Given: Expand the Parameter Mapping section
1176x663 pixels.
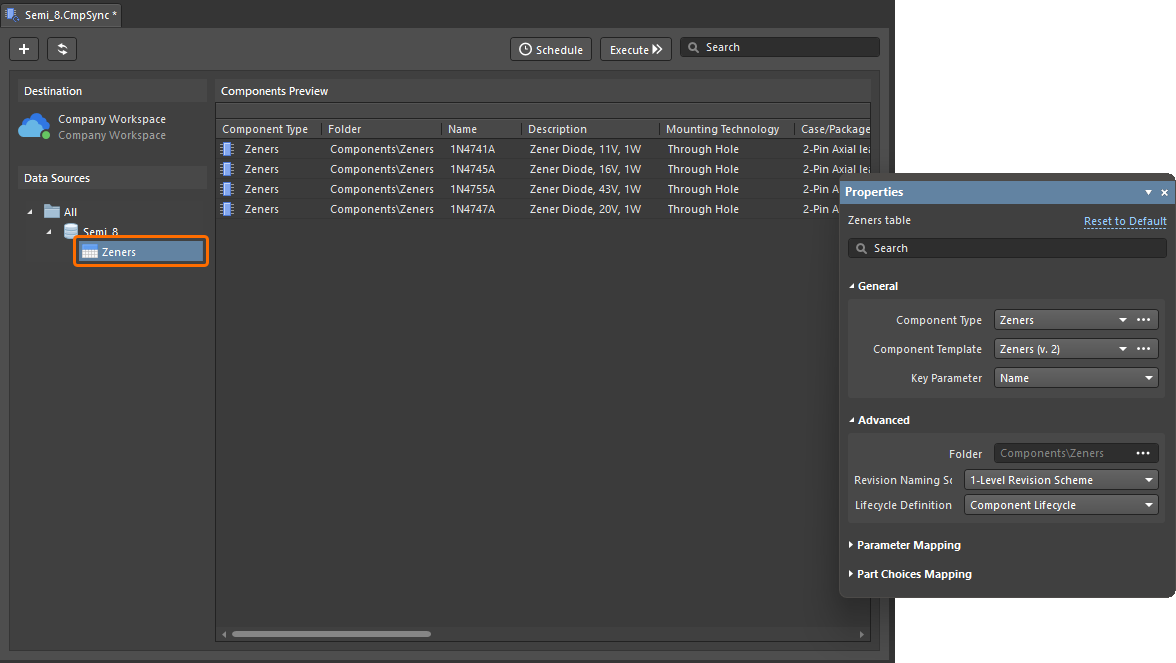Looking at the screenshot, I should click(x=907, y=545).
